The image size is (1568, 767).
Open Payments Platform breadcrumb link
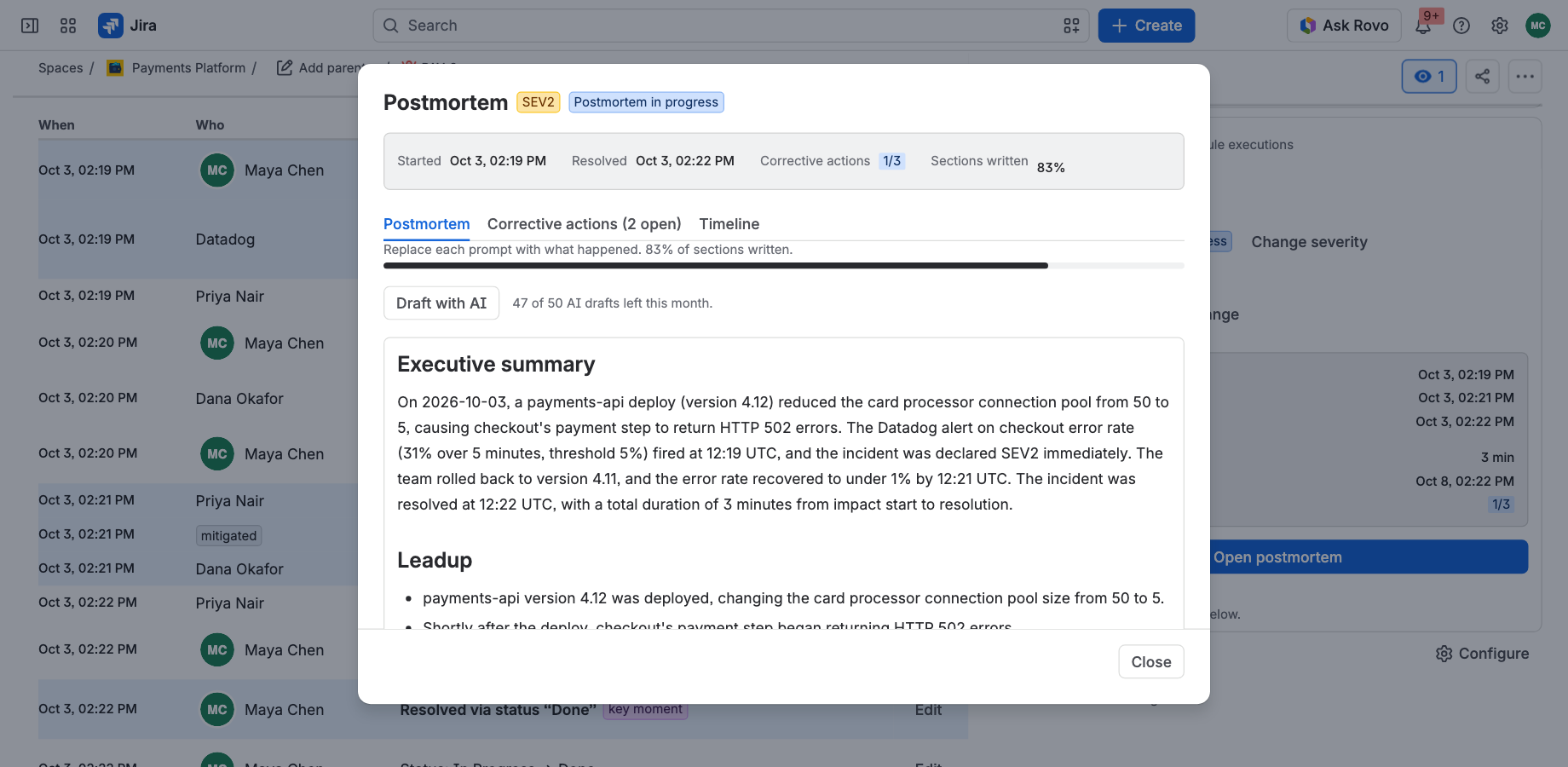coord(188,68)
